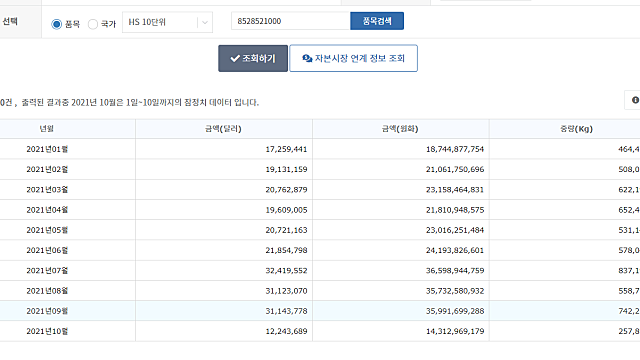Select row 2021년05월

pyautogui.click(x=320, y=230)
